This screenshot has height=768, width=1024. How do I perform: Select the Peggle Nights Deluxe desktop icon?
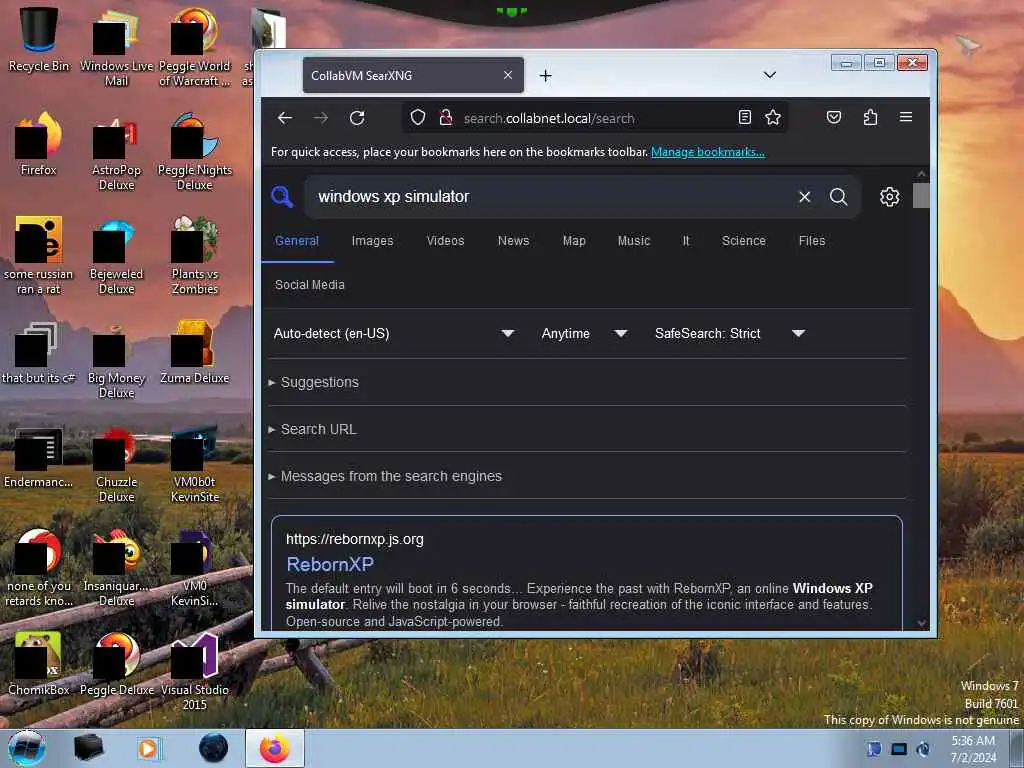point(195,152)
